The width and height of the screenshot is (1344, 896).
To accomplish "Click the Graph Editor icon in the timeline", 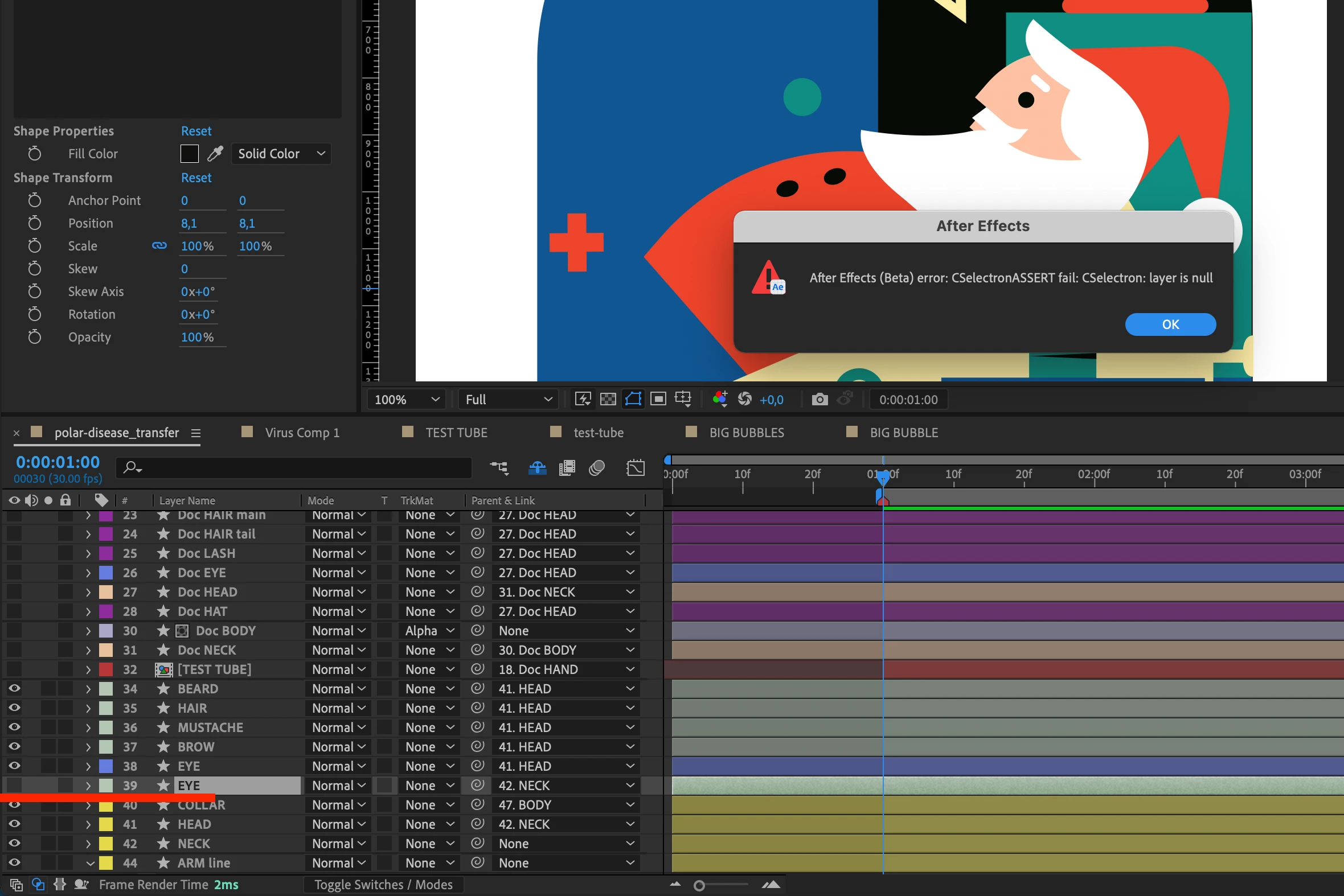I will [635, 468].
